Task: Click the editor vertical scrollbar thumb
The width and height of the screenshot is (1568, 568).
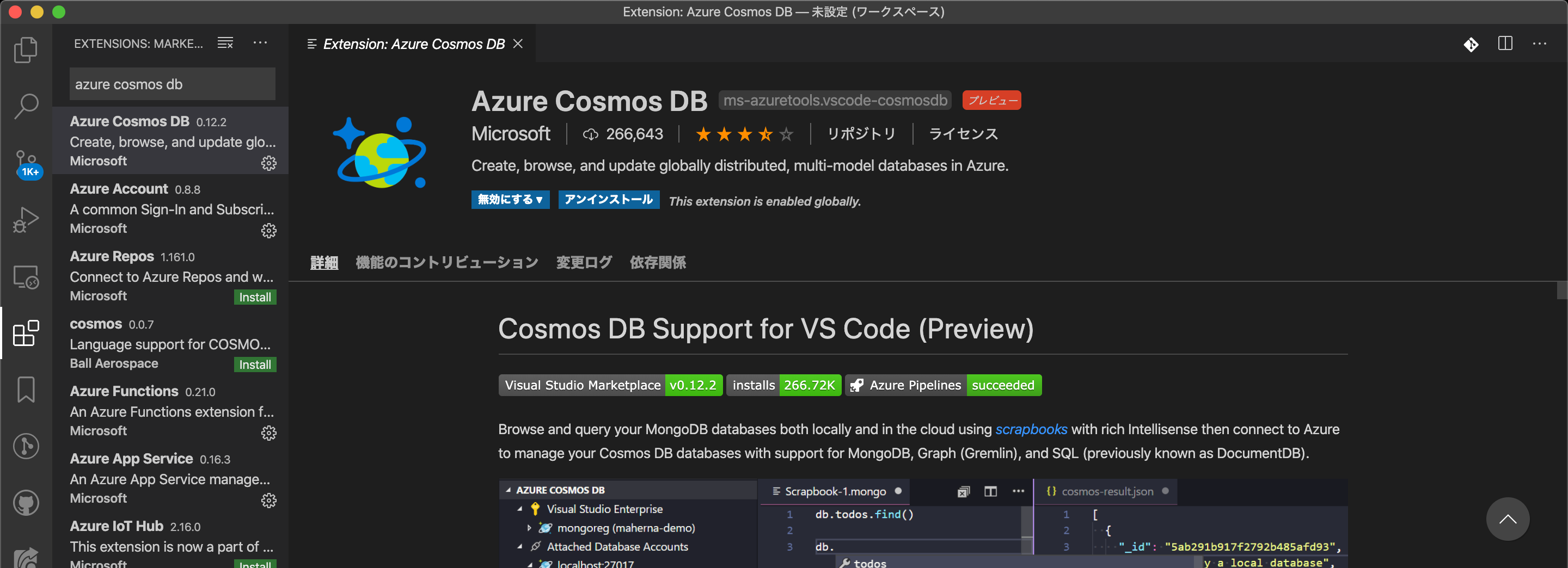Action: 1562,291
